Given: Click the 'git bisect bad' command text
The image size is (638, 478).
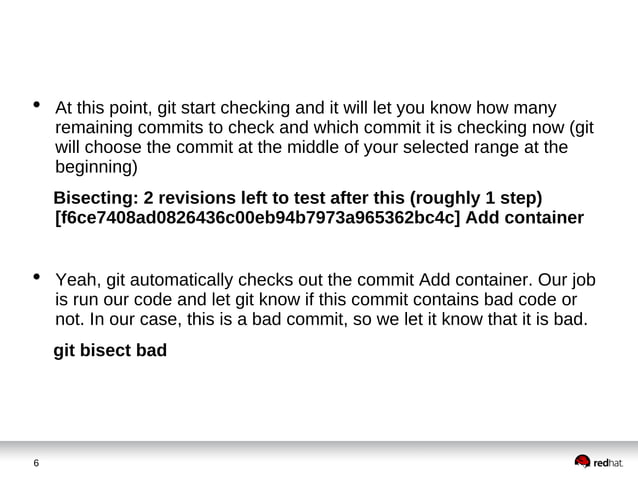Looking at the screenshot, I should pos(110,350).
